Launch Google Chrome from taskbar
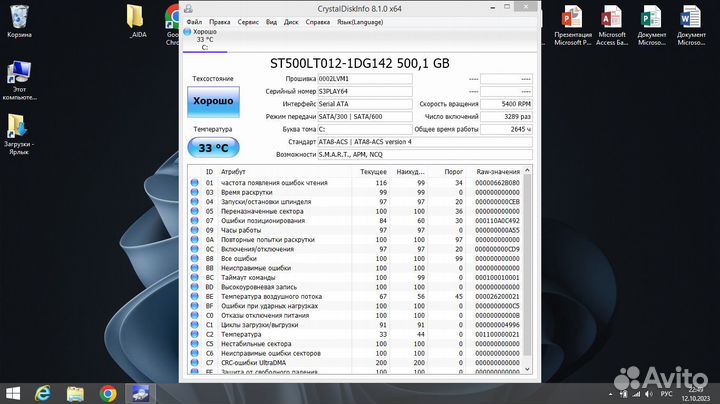This screenshot has height=404, width=720. (108, 394)
